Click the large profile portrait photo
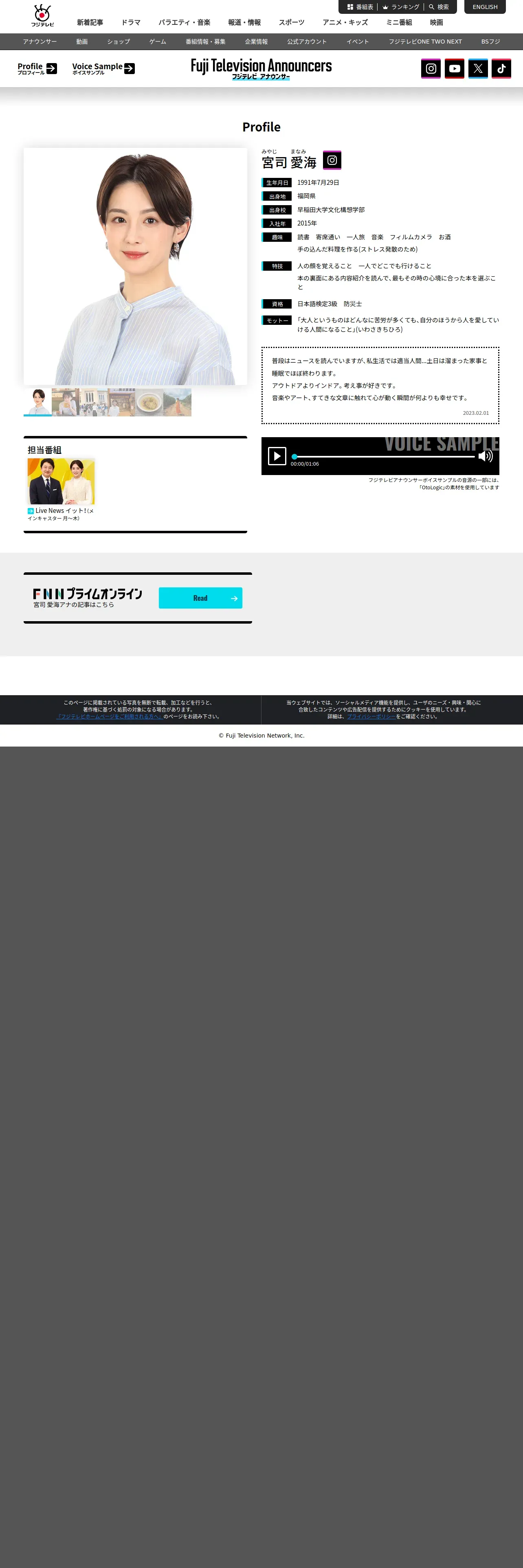Screen dimensions: 523x1568 [135, 266]
